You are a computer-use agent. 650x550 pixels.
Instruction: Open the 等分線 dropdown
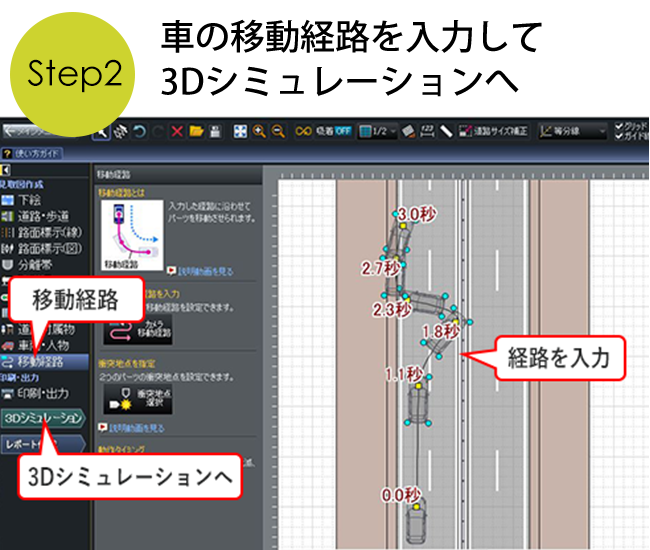pos(572,131)
